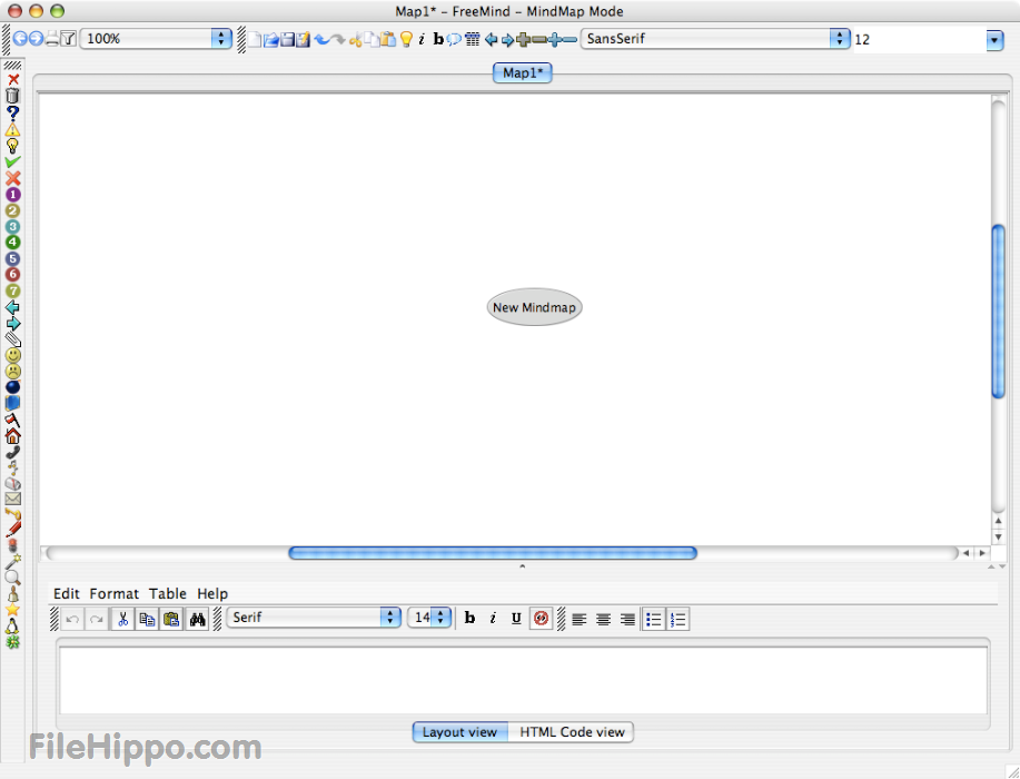Add the yellow warning triangle icon
Screen dimensions: 1020x779
click(x=12, y=129)
